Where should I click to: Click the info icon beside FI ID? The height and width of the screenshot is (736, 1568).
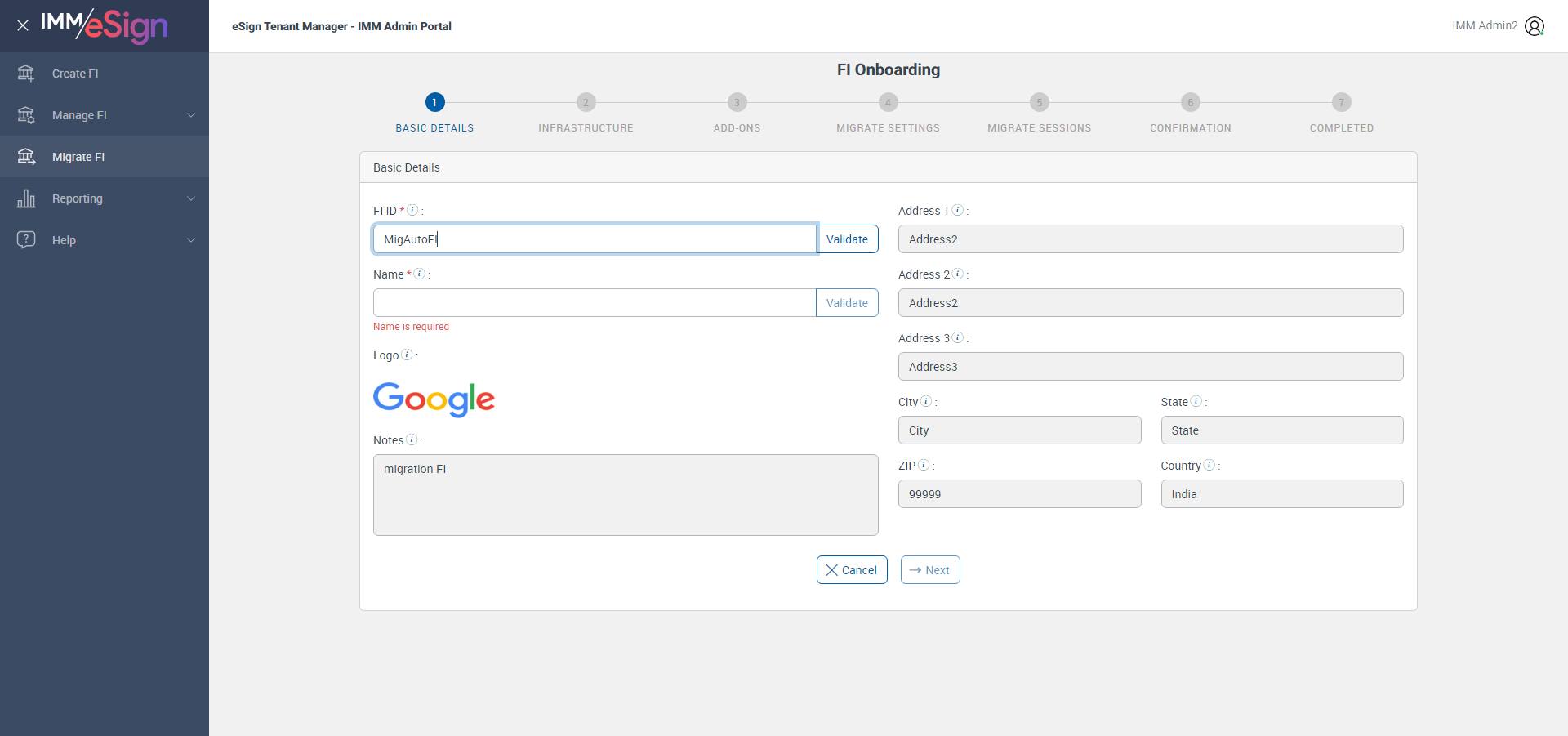click(413, 210)
